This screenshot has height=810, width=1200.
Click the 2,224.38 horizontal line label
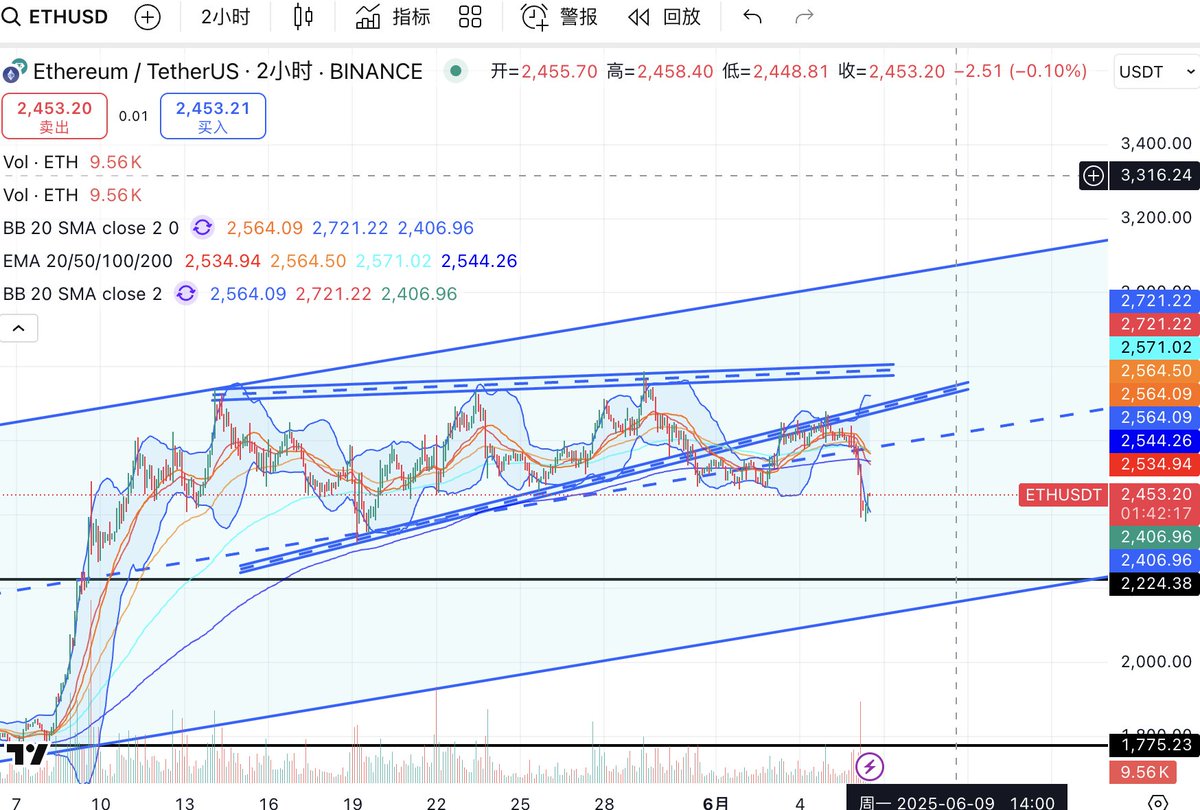(x=1155, y=584)
